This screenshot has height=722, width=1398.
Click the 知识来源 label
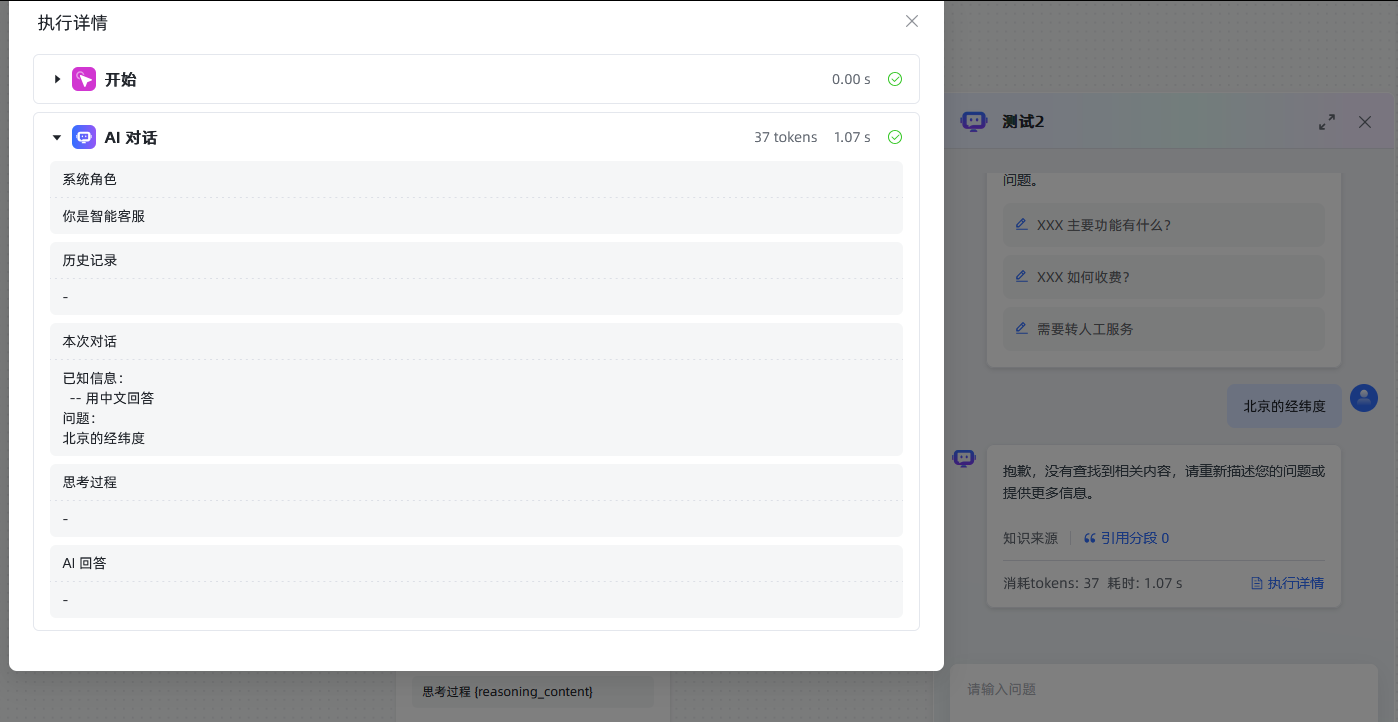coord(1030,538)
